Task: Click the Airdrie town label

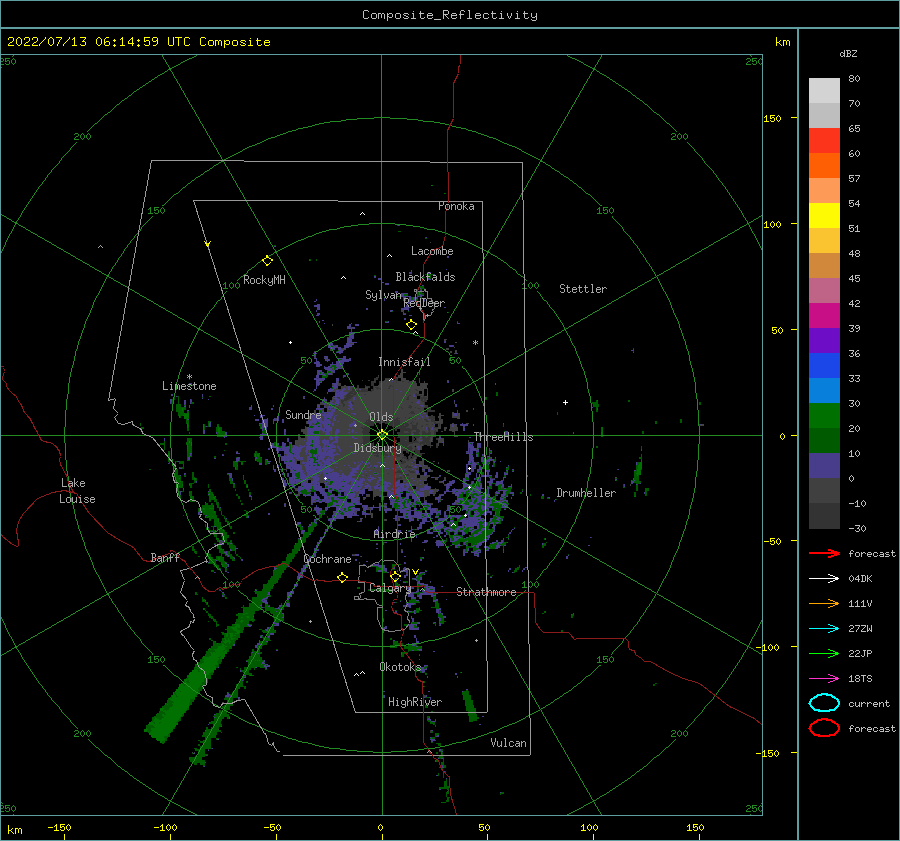Action: [394, 534]
